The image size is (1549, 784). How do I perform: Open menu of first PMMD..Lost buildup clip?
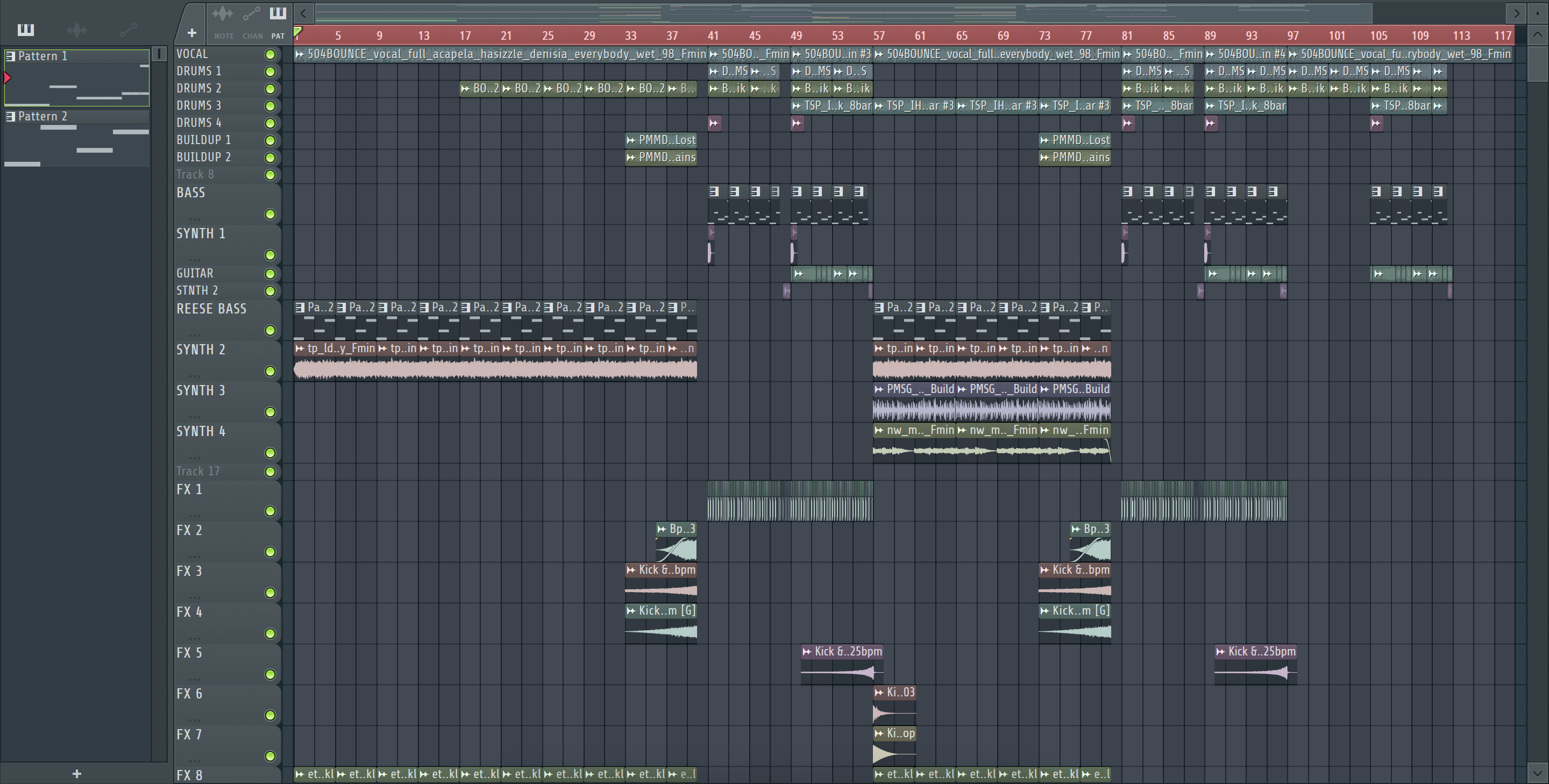click(631, 140)
